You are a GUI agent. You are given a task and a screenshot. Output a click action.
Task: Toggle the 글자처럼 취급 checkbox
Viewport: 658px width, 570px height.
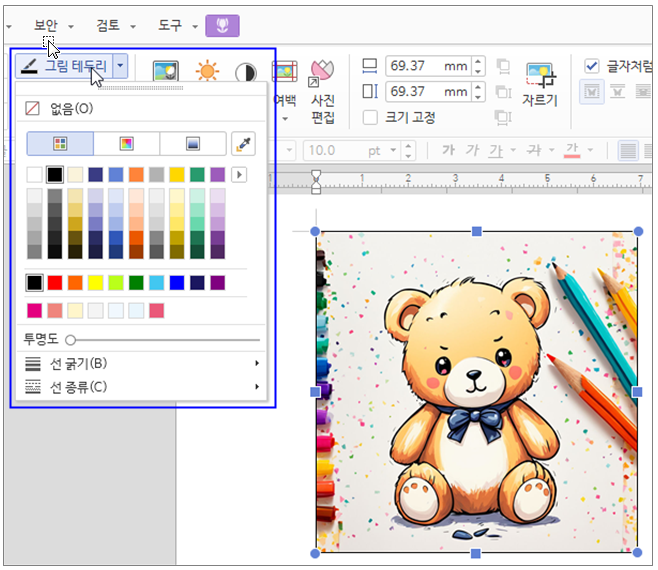(592, 66)
